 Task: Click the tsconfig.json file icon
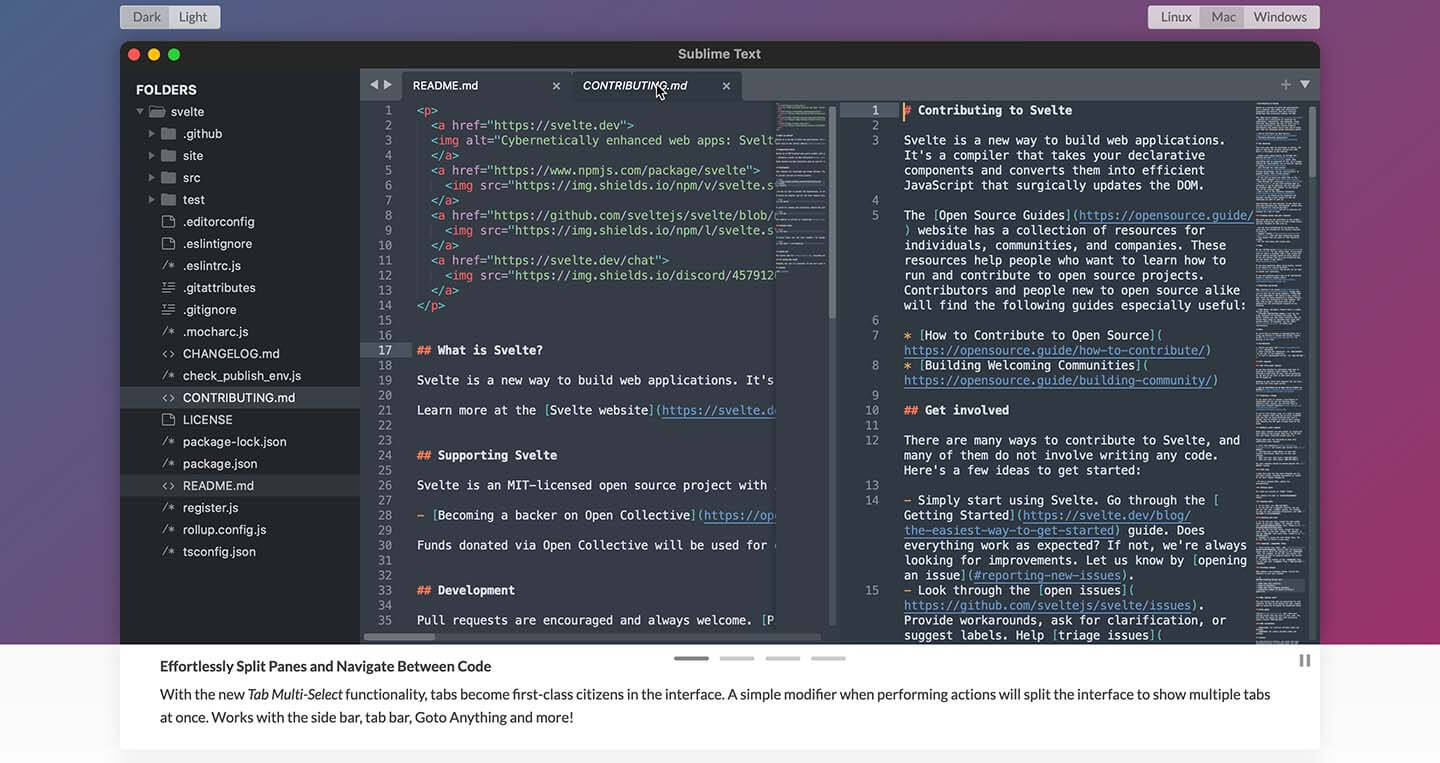(x=168, y=552)
